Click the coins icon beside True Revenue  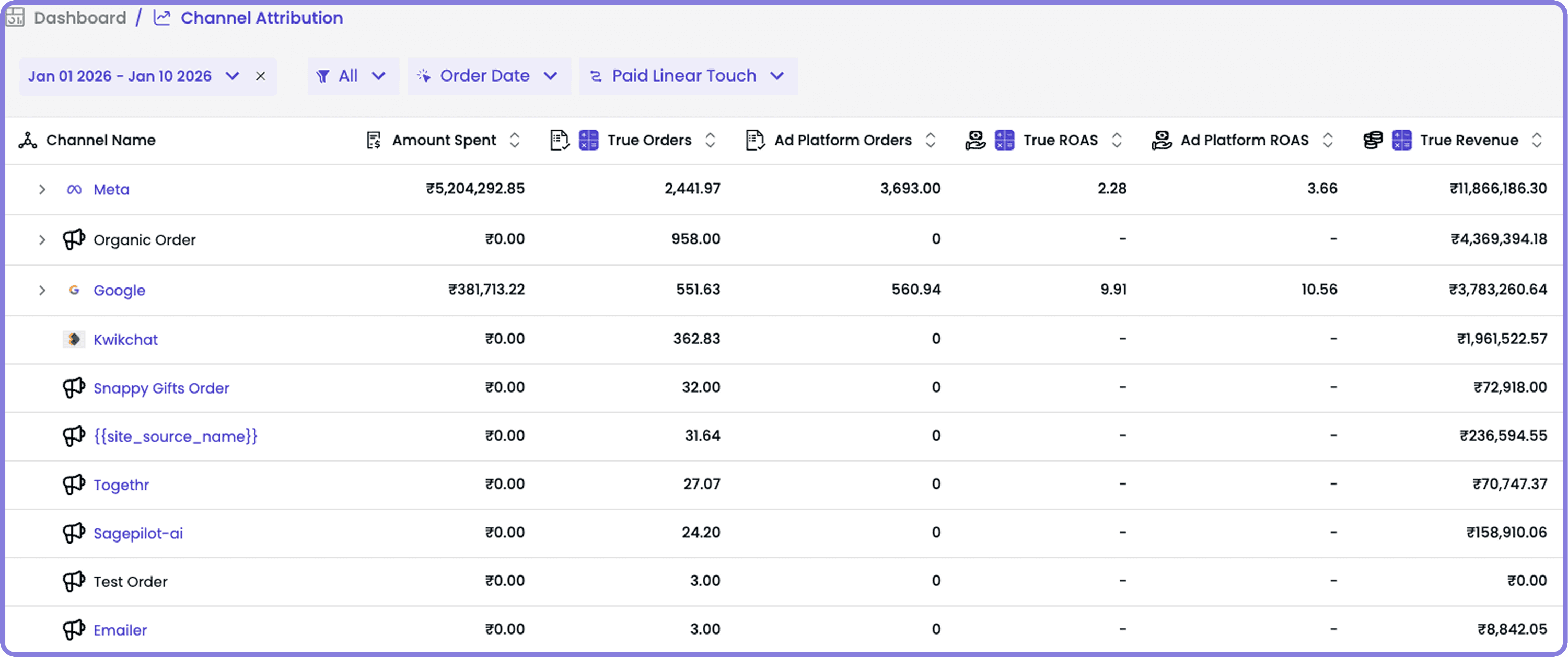point(1372,140)
